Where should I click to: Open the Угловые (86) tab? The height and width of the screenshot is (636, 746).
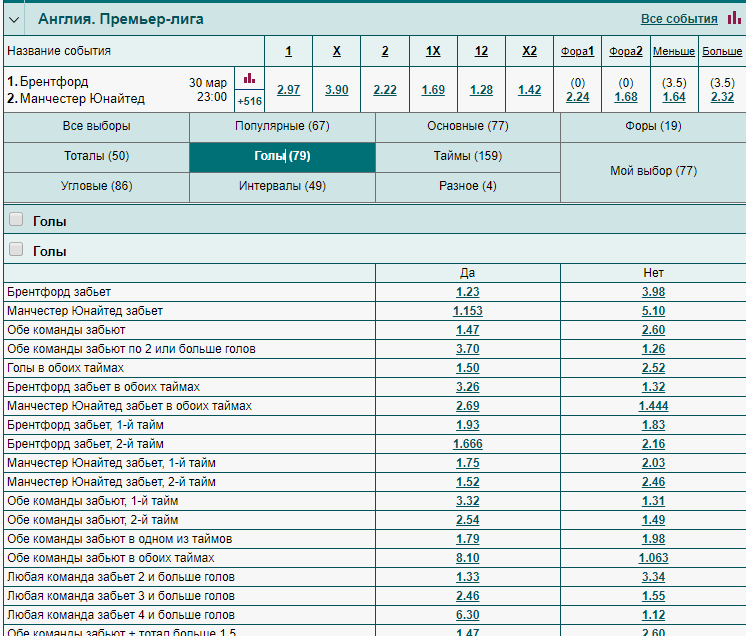[x=97, y=186]
